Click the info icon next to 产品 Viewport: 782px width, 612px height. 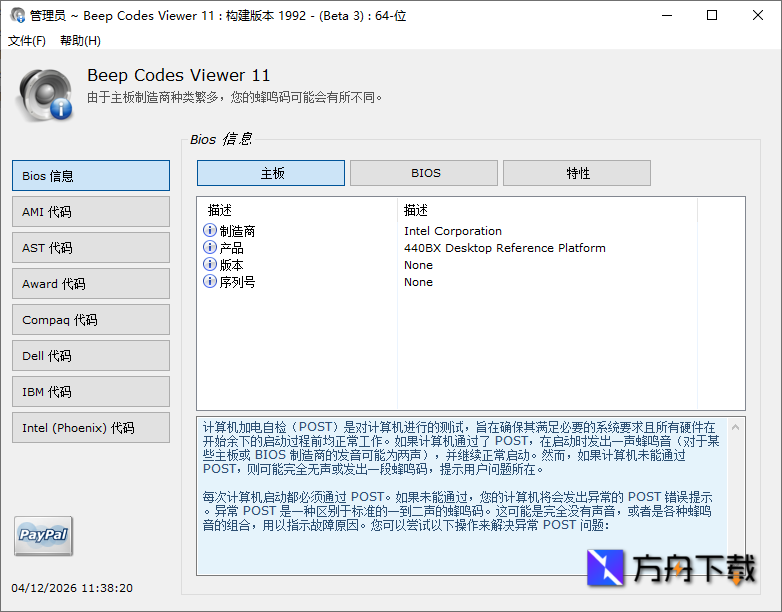coord(210,247)
